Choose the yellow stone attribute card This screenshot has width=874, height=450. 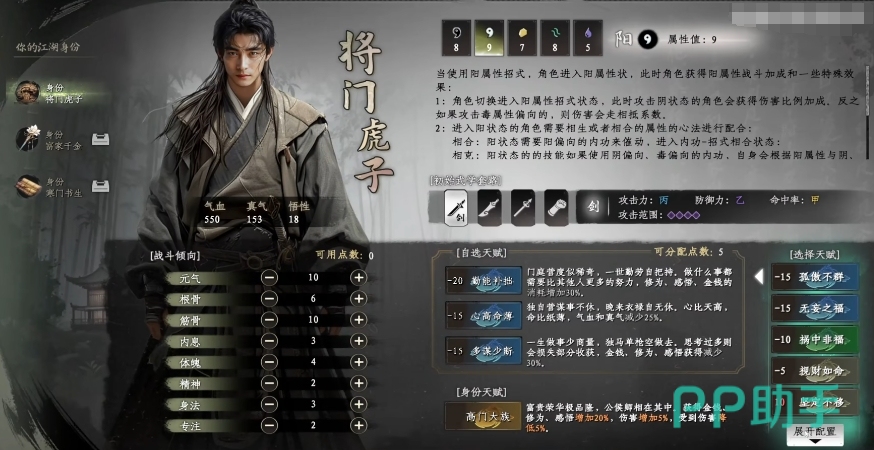[522, 38]
